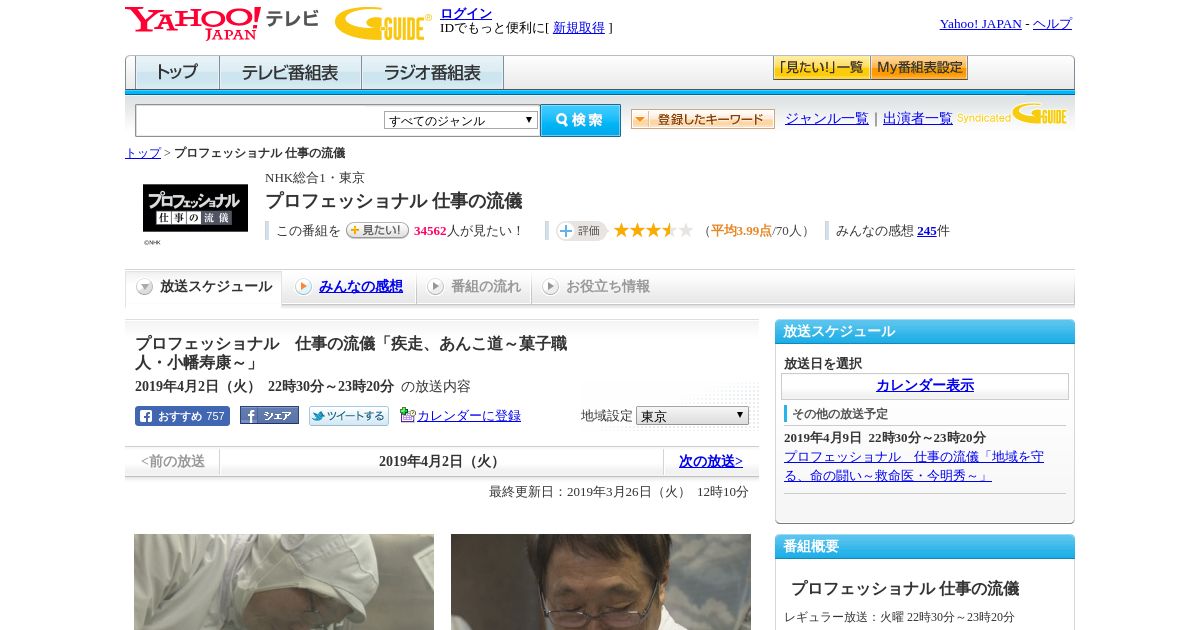
Task: Click the Yahoo! JAPAN テレビ logo
Action: [222, 23]
